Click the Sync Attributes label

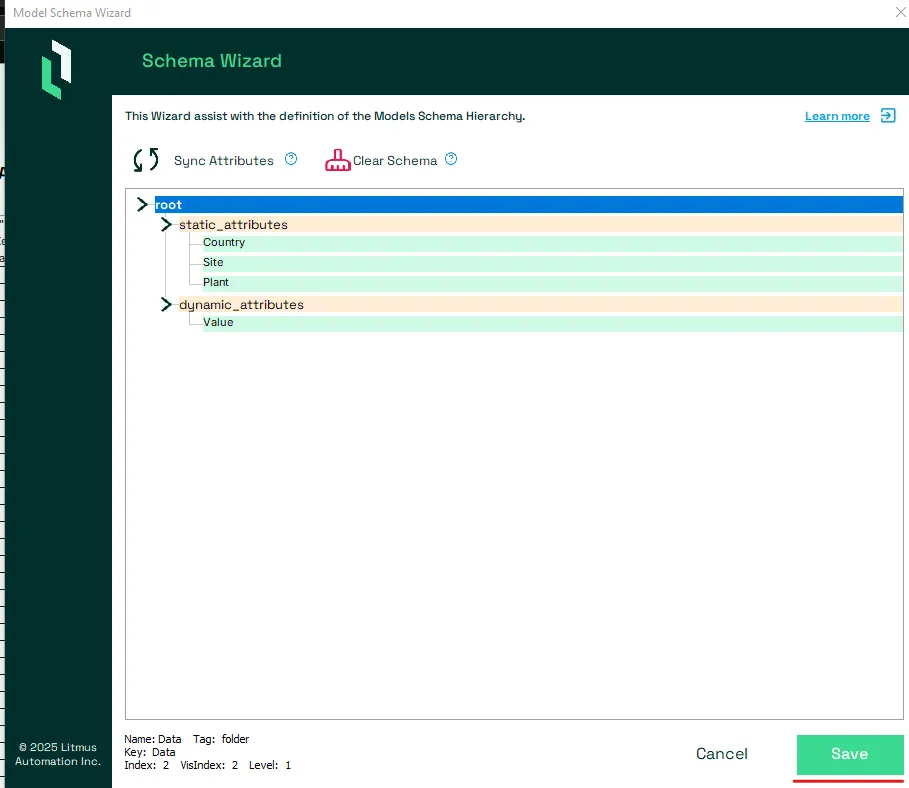[x=224, y=161]
